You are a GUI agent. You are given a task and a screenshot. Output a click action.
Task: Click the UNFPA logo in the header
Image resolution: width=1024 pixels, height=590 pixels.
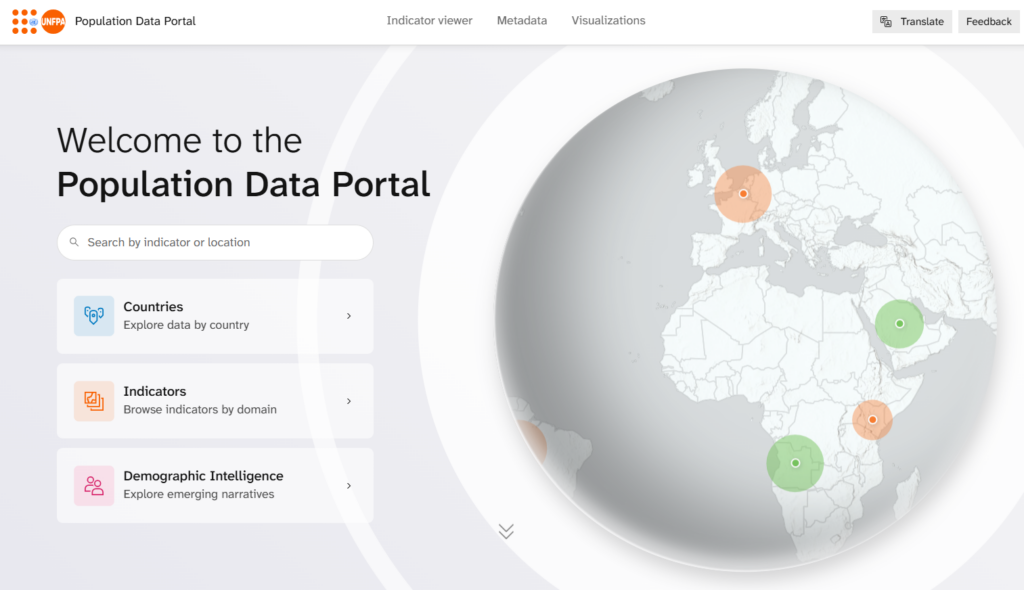[39, 21]
